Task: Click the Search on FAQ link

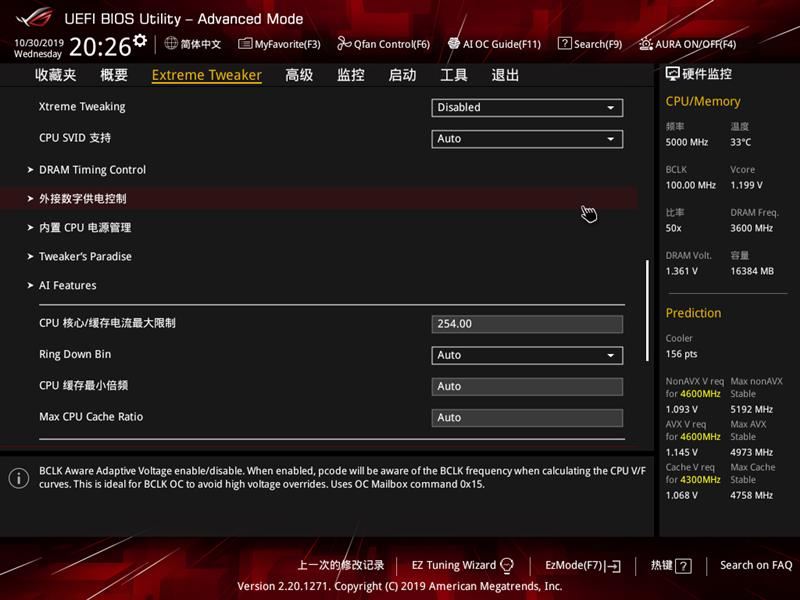Action: click(756, 565)
